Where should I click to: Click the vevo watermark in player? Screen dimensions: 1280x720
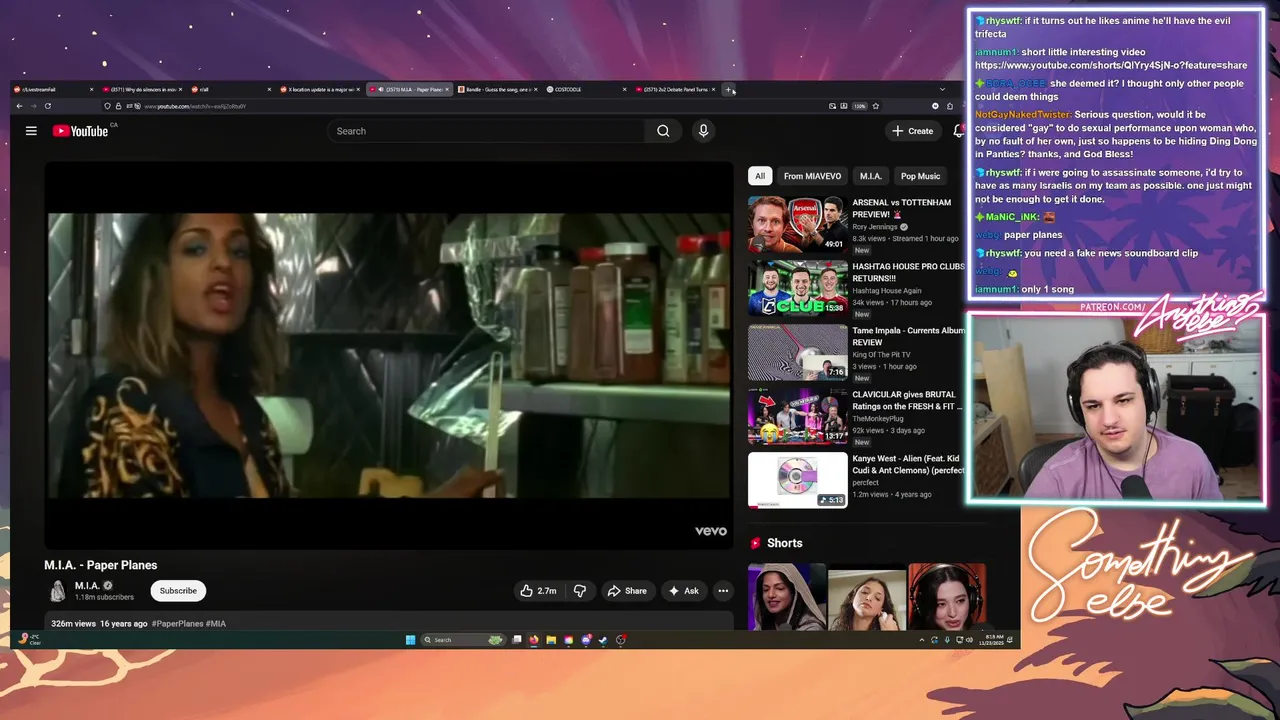click(x=711, y=531)
